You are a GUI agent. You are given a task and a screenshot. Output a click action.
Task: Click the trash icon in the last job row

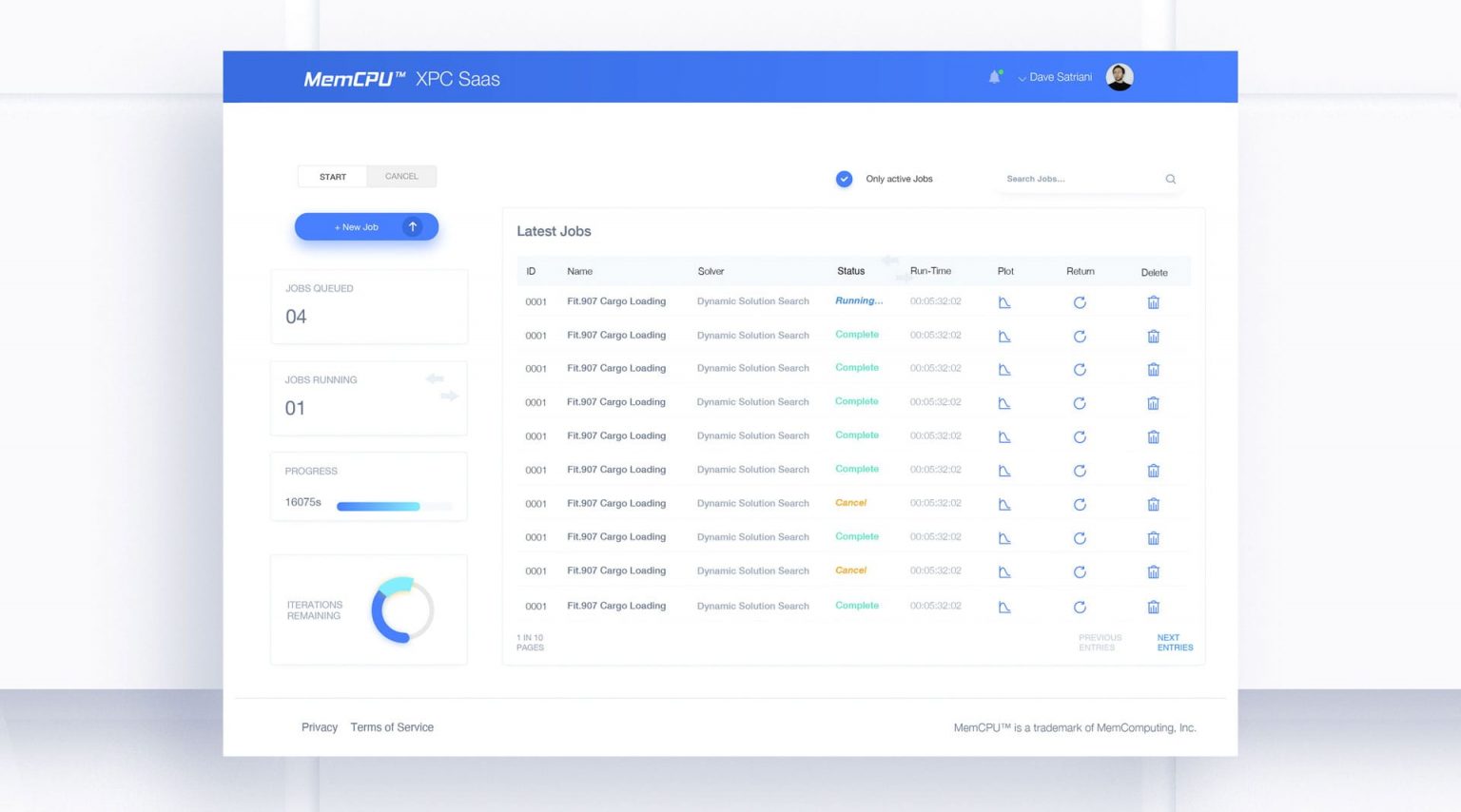(x=1153, y=607)
